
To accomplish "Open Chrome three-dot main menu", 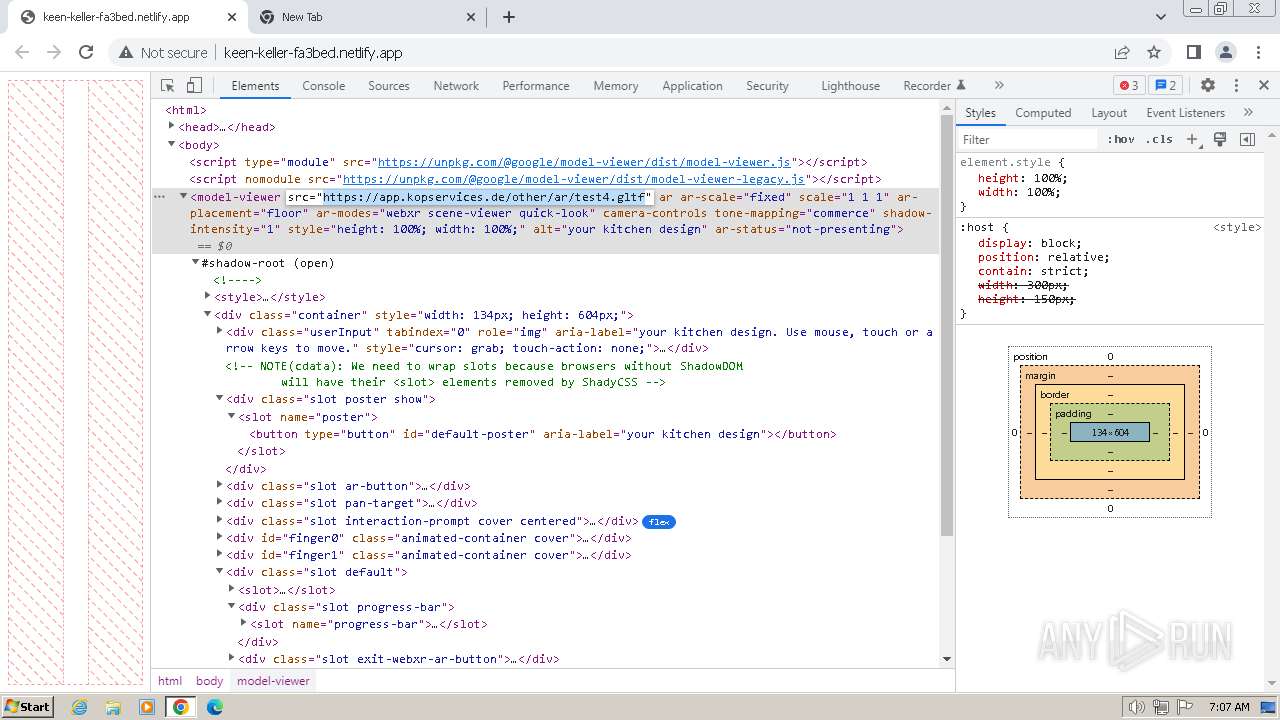I will [x=1258, y=52].
